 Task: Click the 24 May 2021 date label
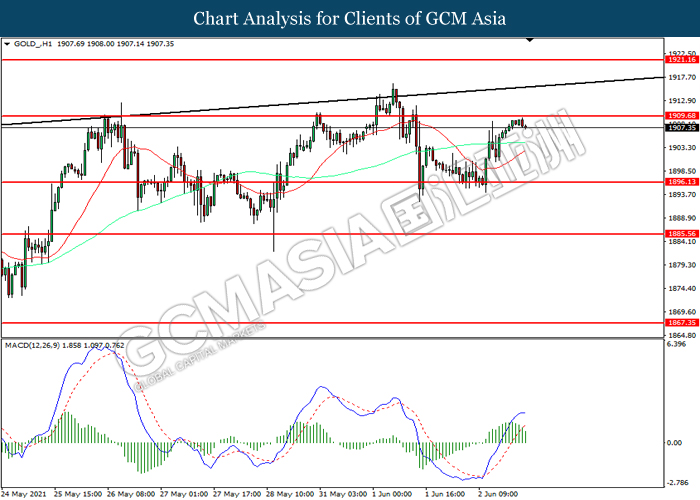24,494
